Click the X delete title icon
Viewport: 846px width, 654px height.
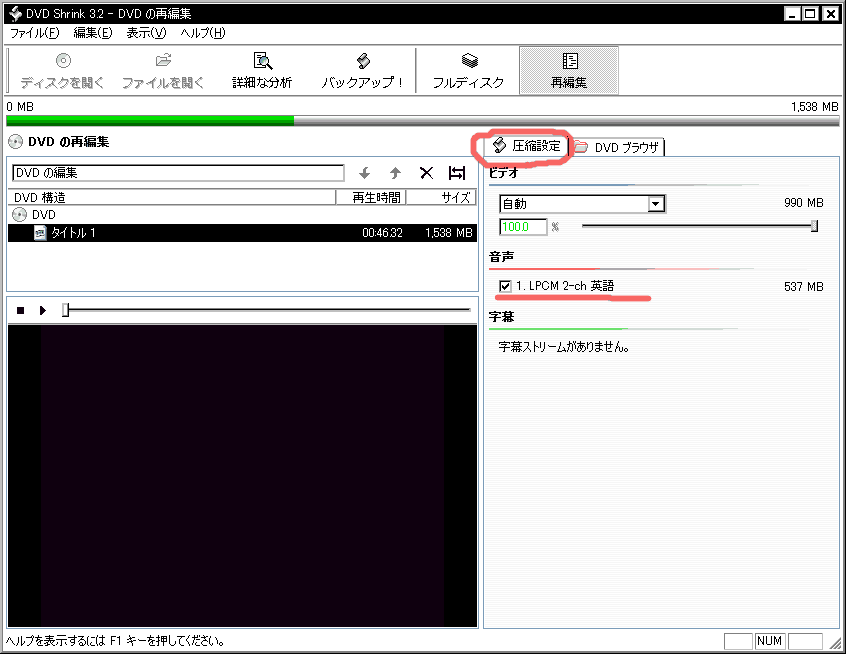click(426, 173)
